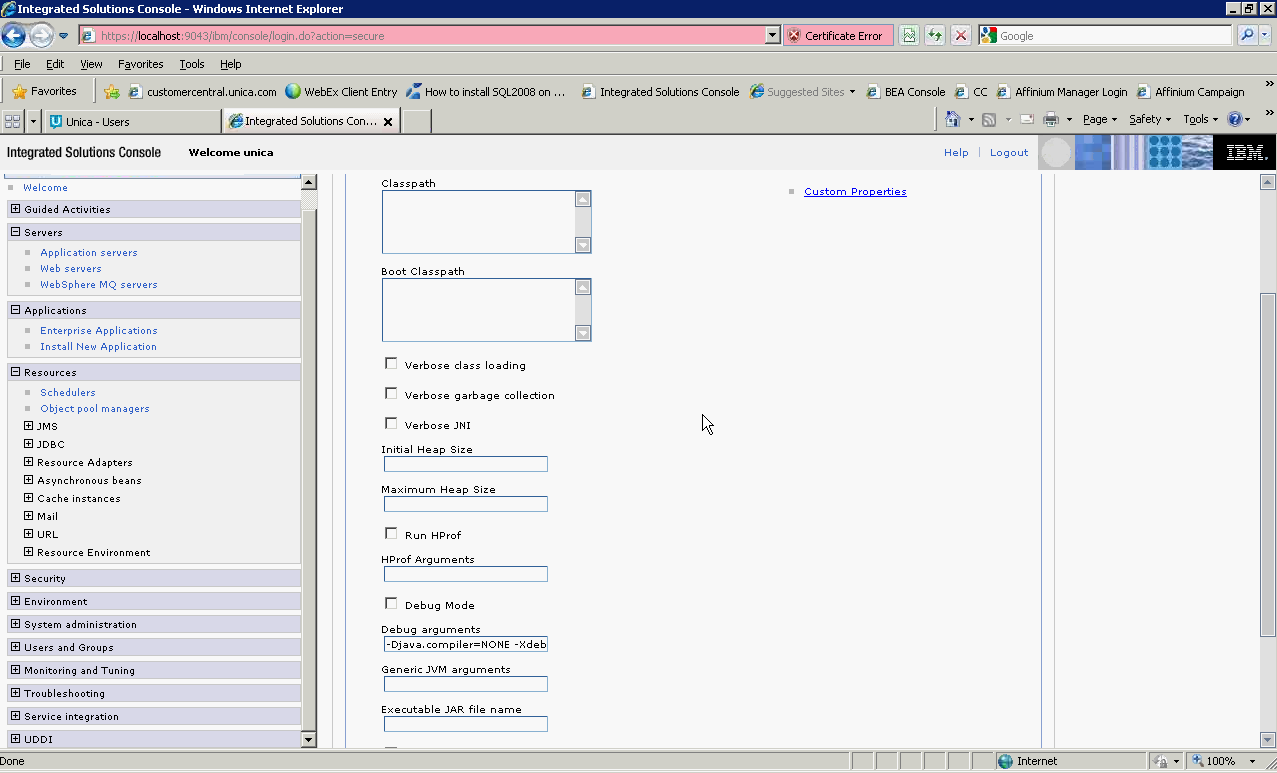Open the zoom level control at bottom right

pyautogui.click(x=1222, y=760)
